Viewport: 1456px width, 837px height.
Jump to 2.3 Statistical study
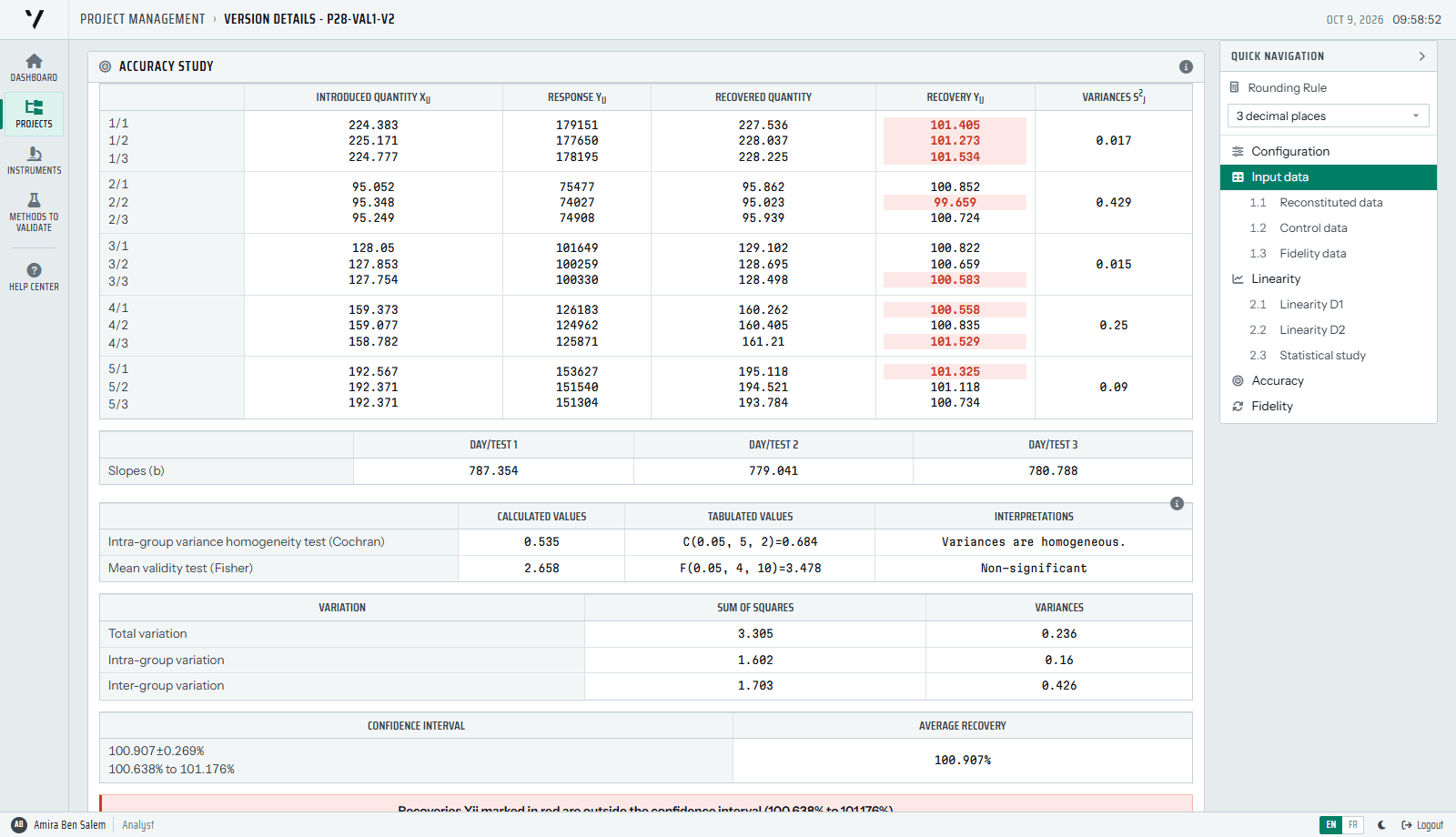click(1328, 355)
